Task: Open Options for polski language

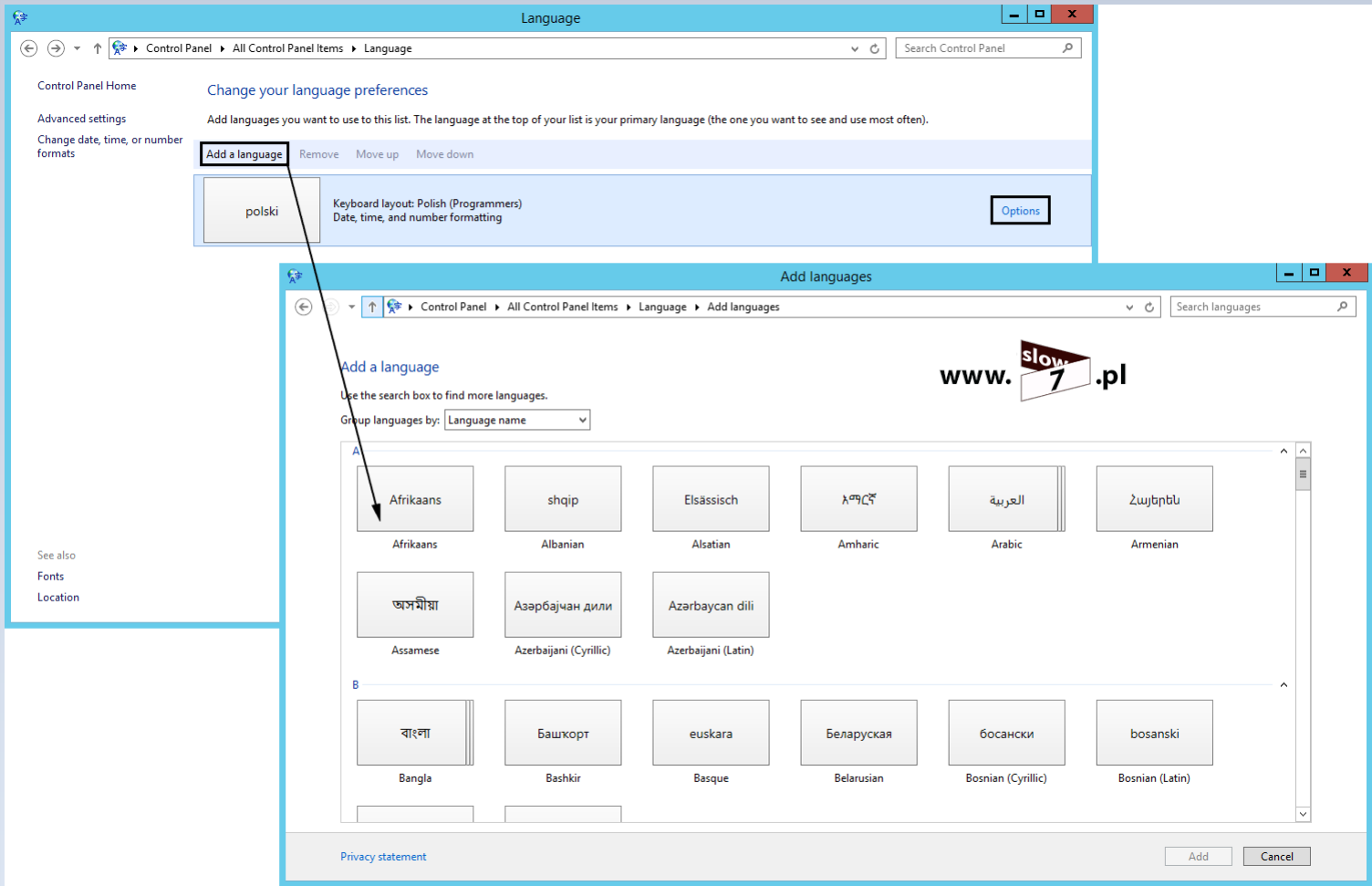Action: pyautogui.click(x=1020, y=211)
